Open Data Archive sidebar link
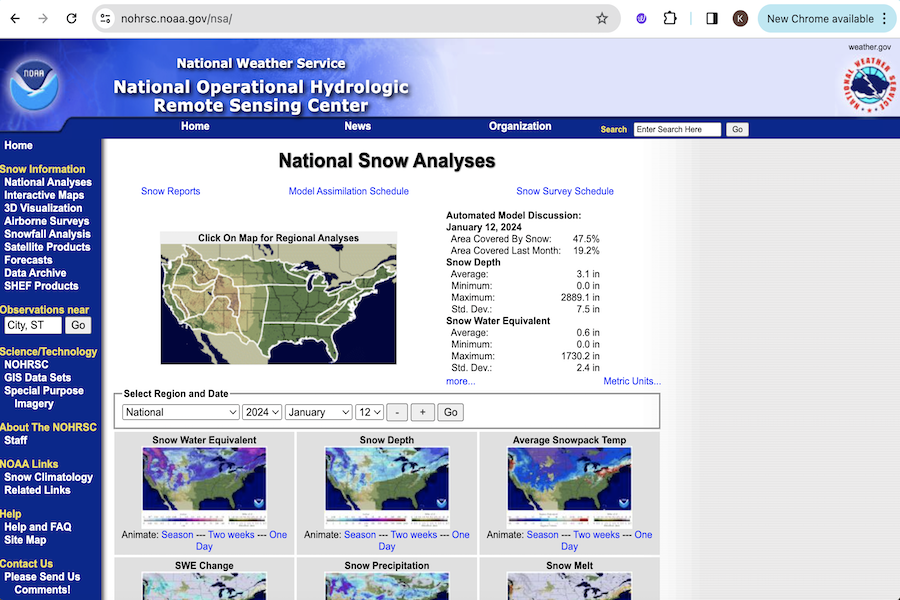 pyautogui.click(x=35, y=273)
